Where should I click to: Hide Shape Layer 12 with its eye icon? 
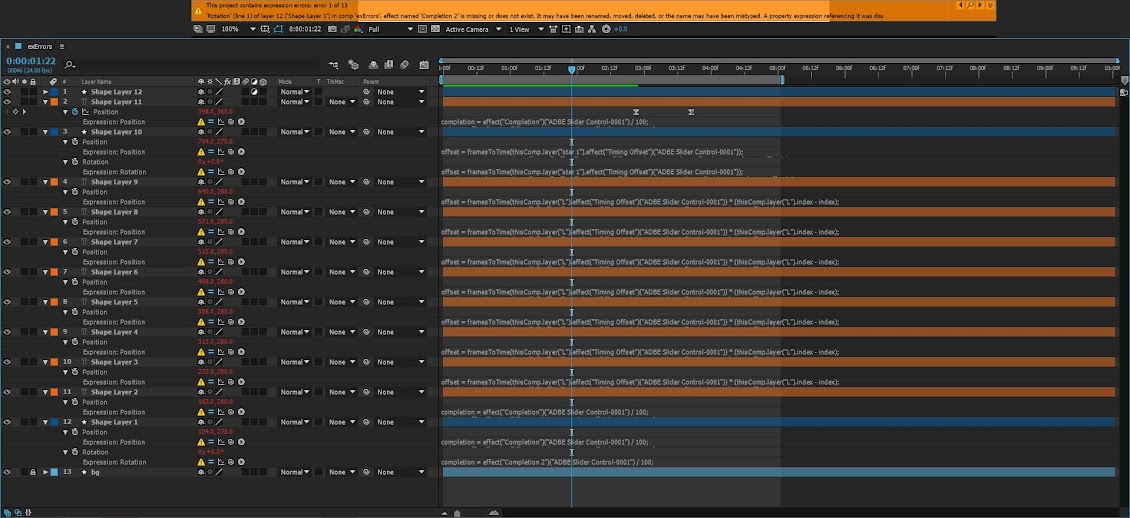(7, 92)
